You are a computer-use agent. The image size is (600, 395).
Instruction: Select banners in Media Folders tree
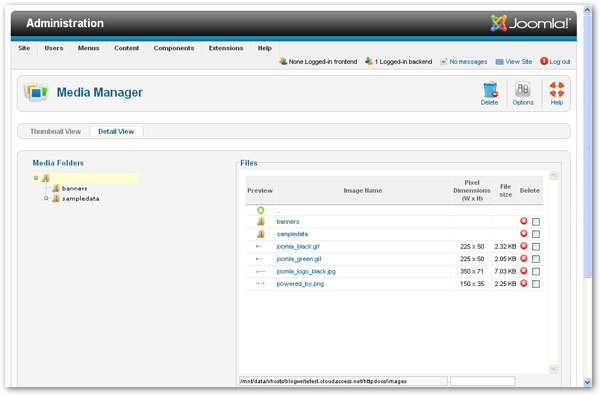(75, 188)
